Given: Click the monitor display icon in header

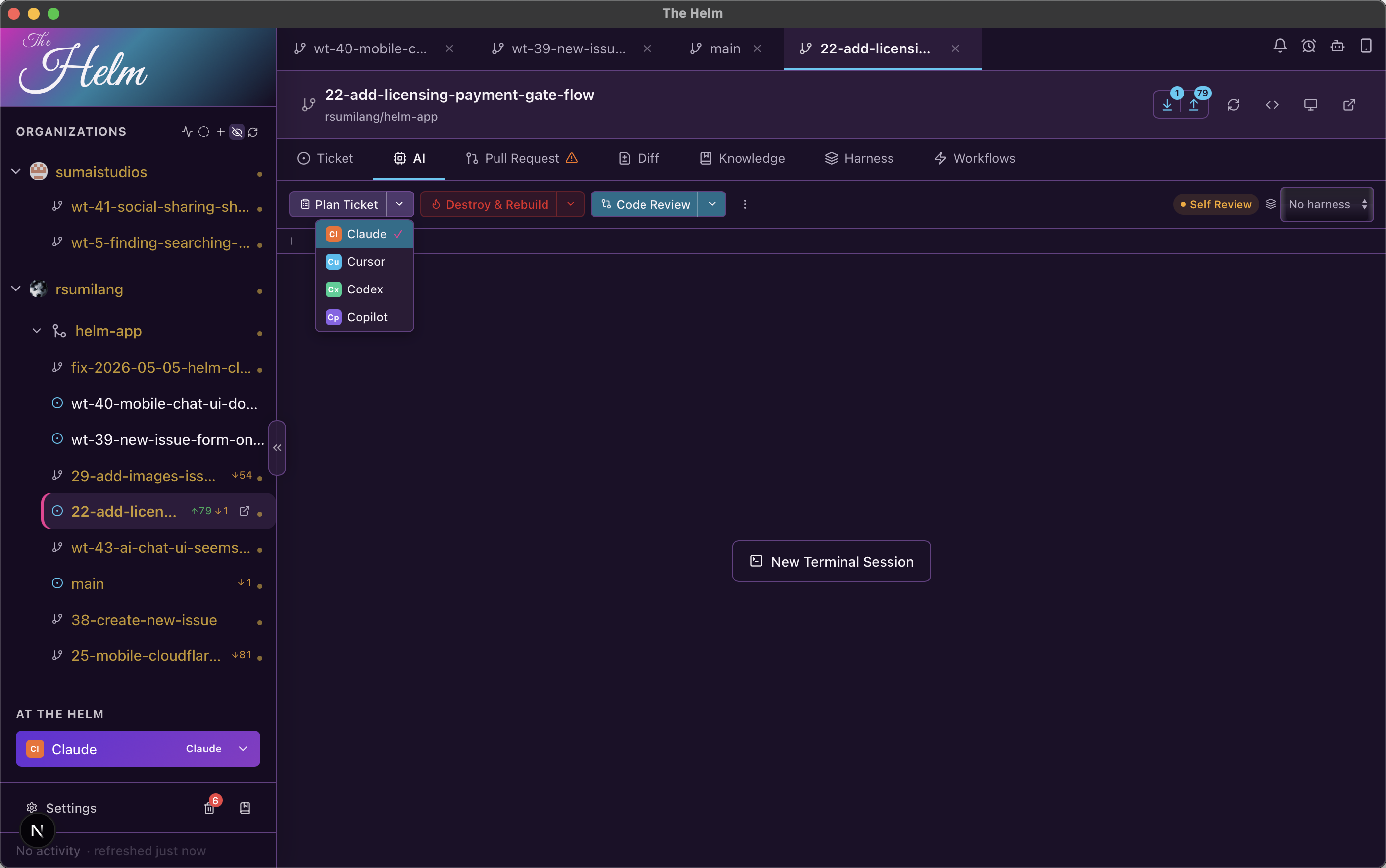Looking at the screenshot, I should coord(1310,105).
